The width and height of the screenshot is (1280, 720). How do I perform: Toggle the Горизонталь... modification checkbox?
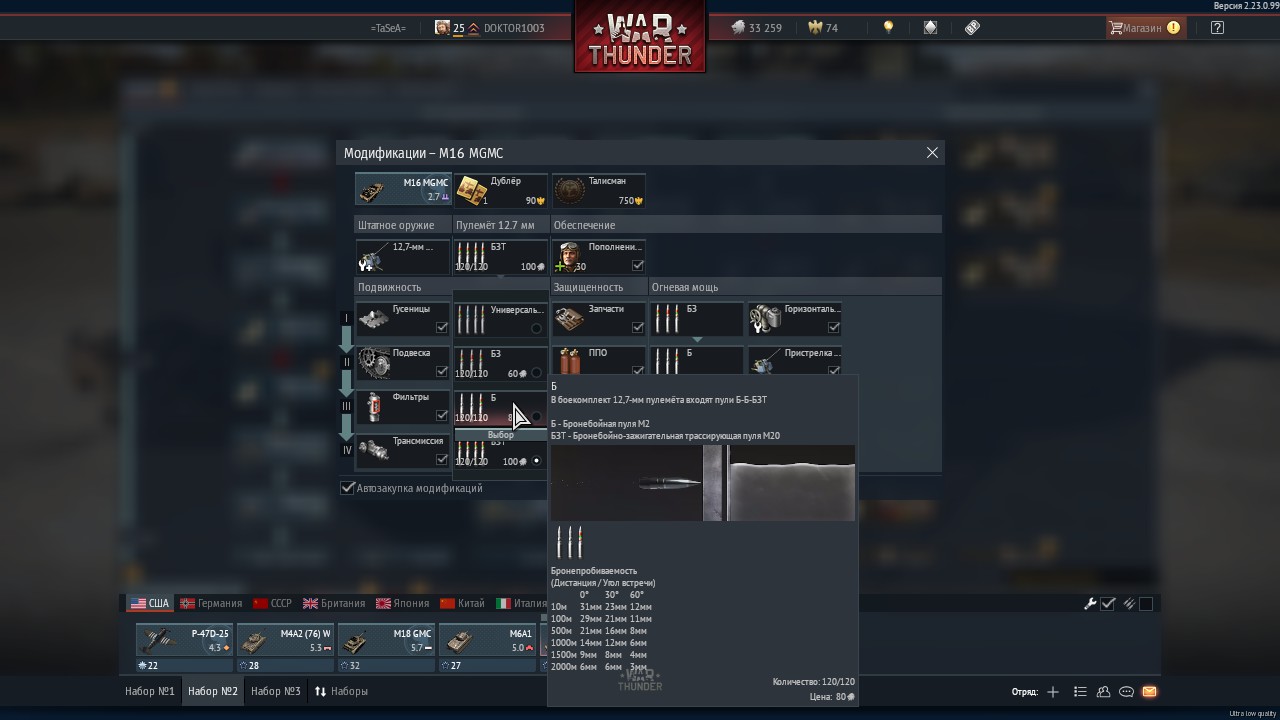click(834, 327)
